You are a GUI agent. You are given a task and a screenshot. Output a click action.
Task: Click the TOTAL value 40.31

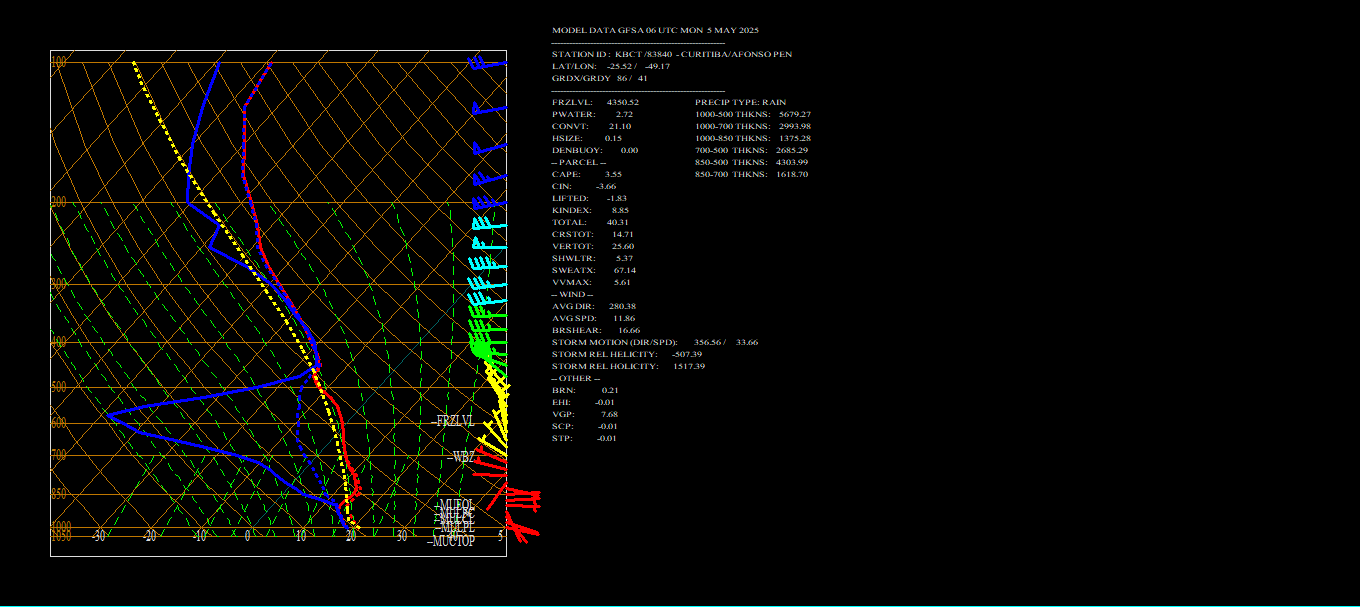tap(618, 222)
